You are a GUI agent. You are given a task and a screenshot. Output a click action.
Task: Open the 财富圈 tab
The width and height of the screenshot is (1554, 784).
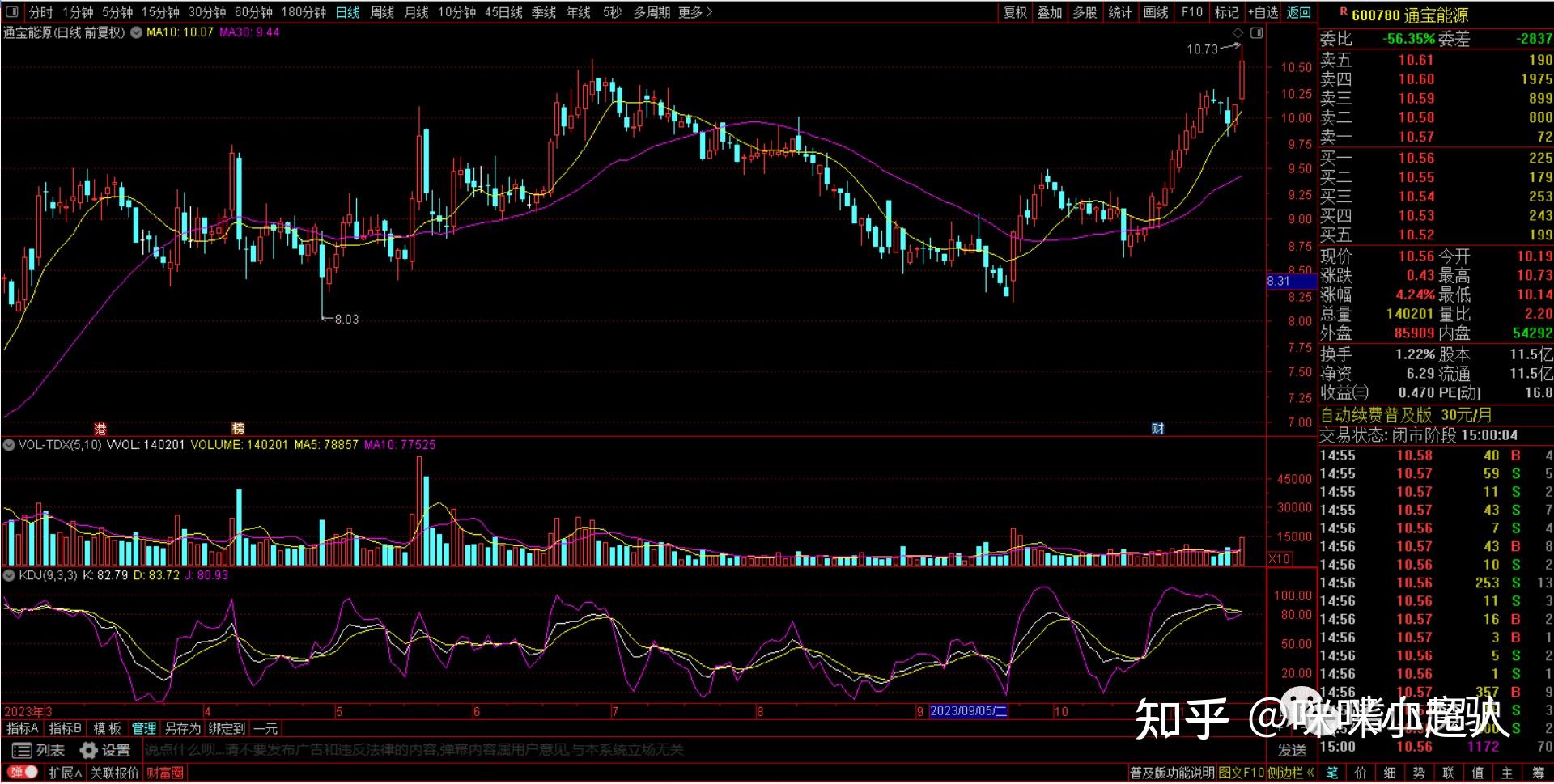(165, 773)
